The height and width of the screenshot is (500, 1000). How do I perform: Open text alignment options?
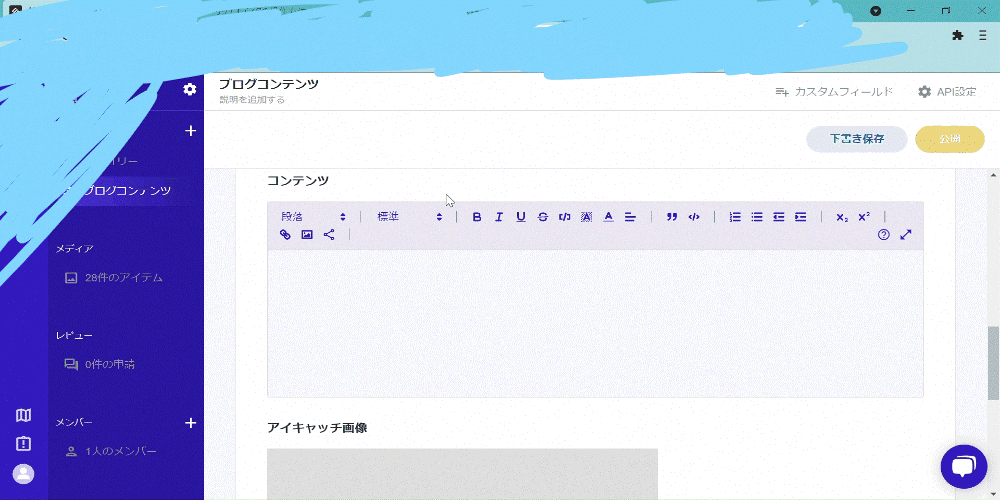tap(630, 217)
